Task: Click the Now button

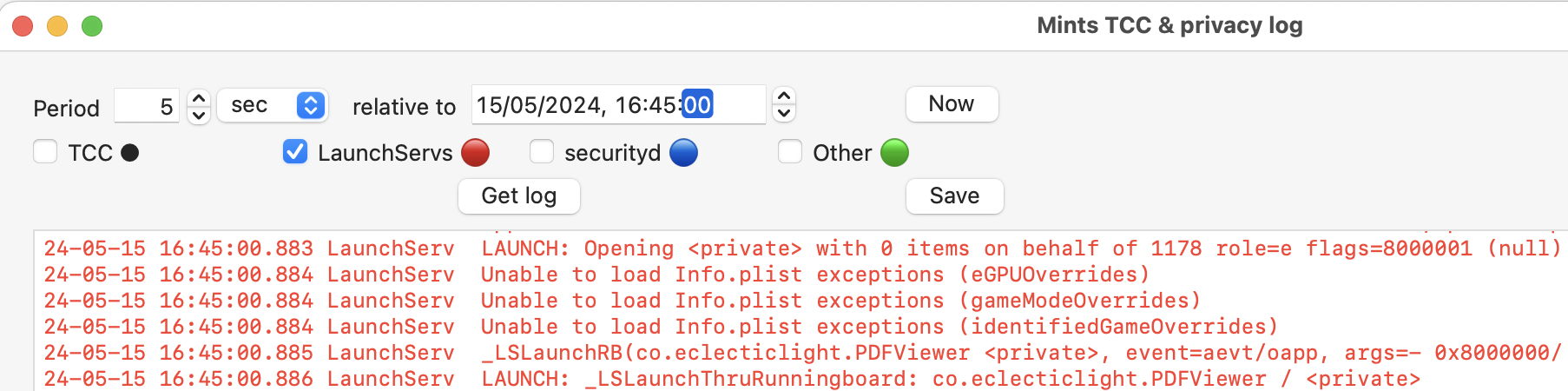Action: pos(952,103)
